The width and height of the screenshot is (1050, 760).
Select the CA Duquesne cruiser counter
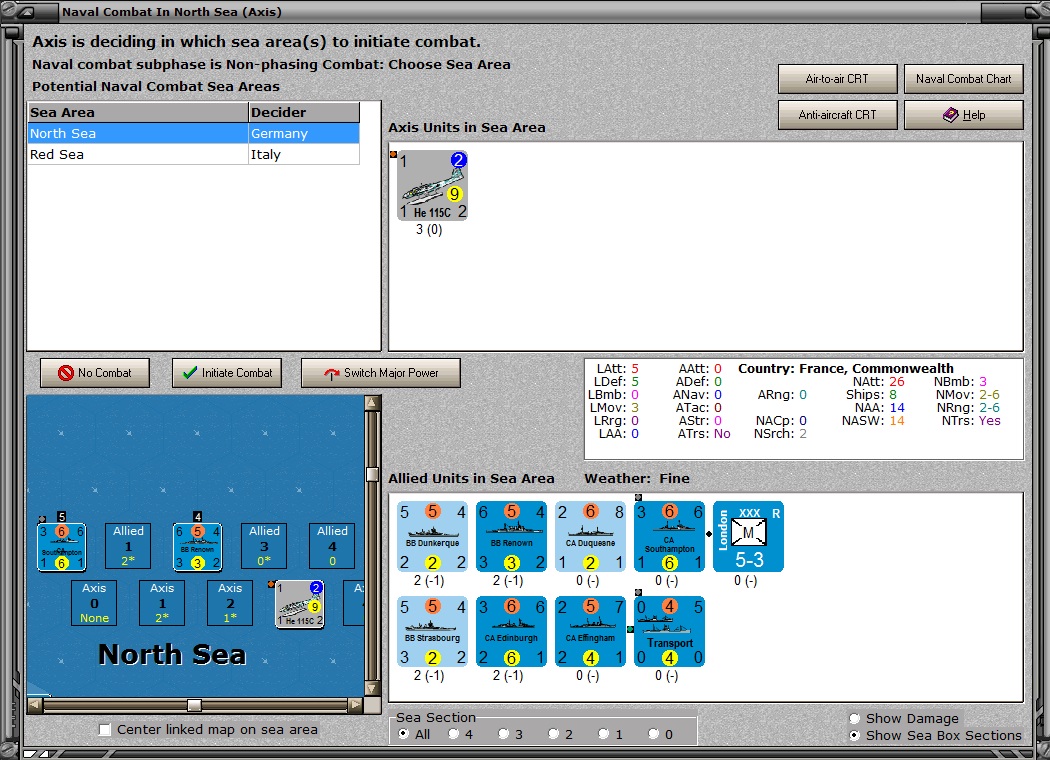coord(590,536)
